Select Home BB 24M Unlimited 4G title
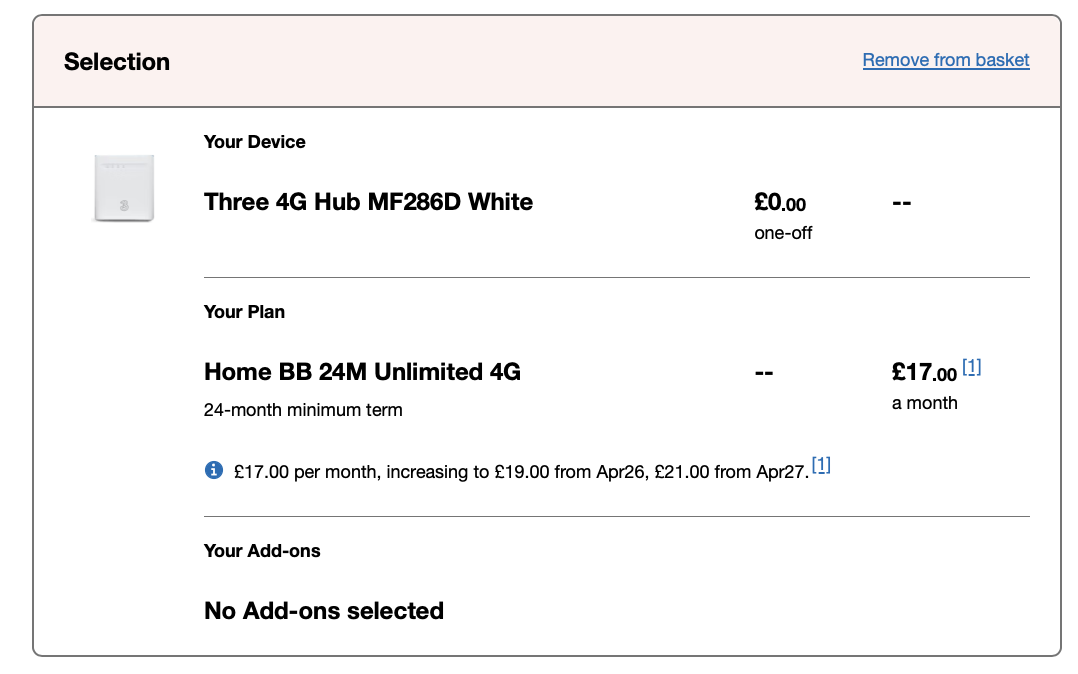 (x=362, y=372)
